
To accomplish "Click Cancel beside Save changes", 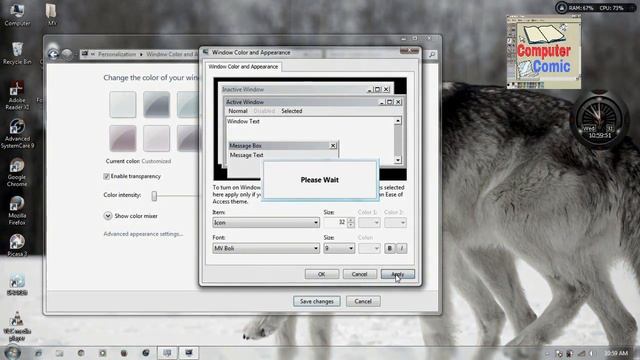I will (363, 301).
